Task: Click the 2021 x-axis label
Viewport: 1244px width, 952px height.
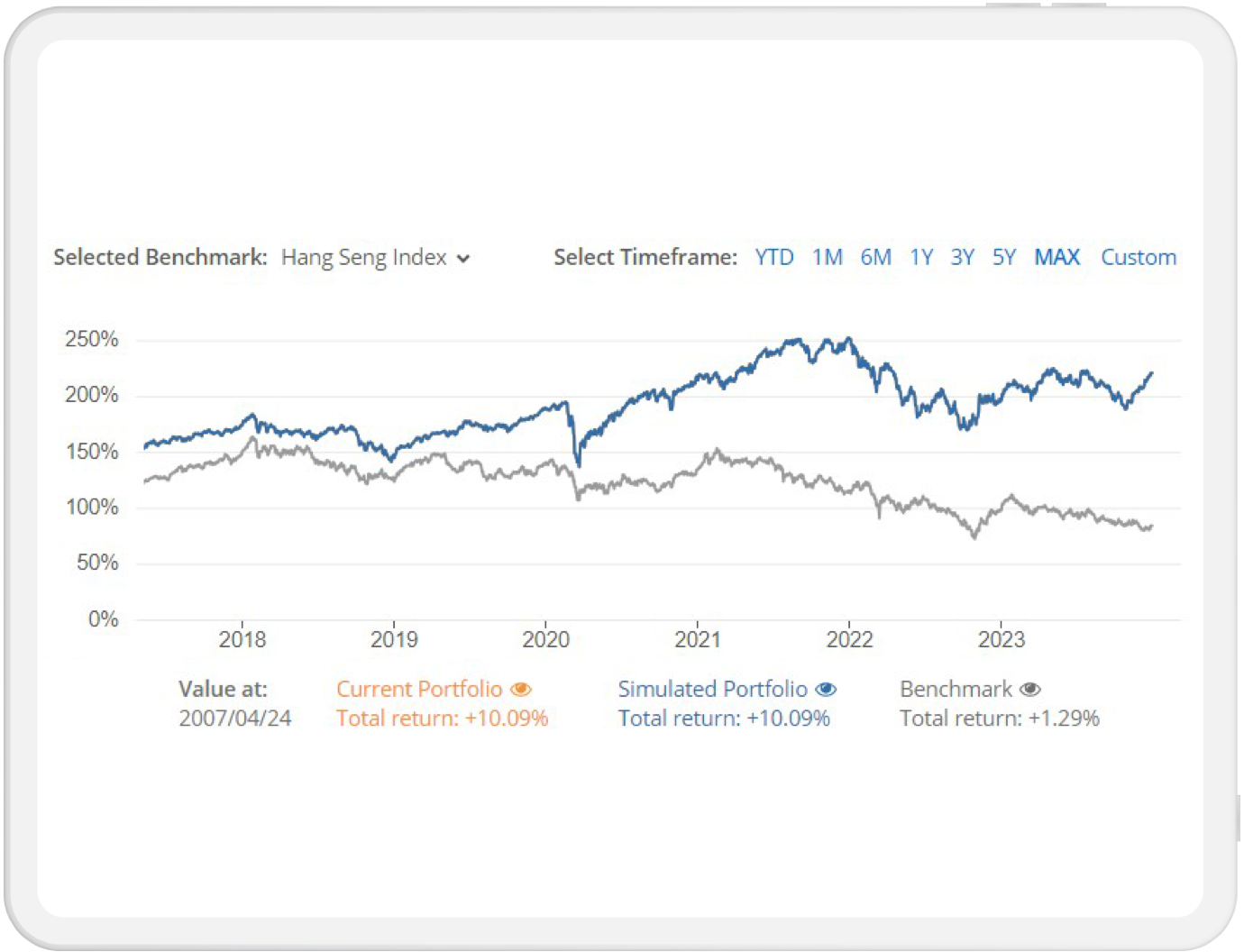Action: (x=698, y=640)
